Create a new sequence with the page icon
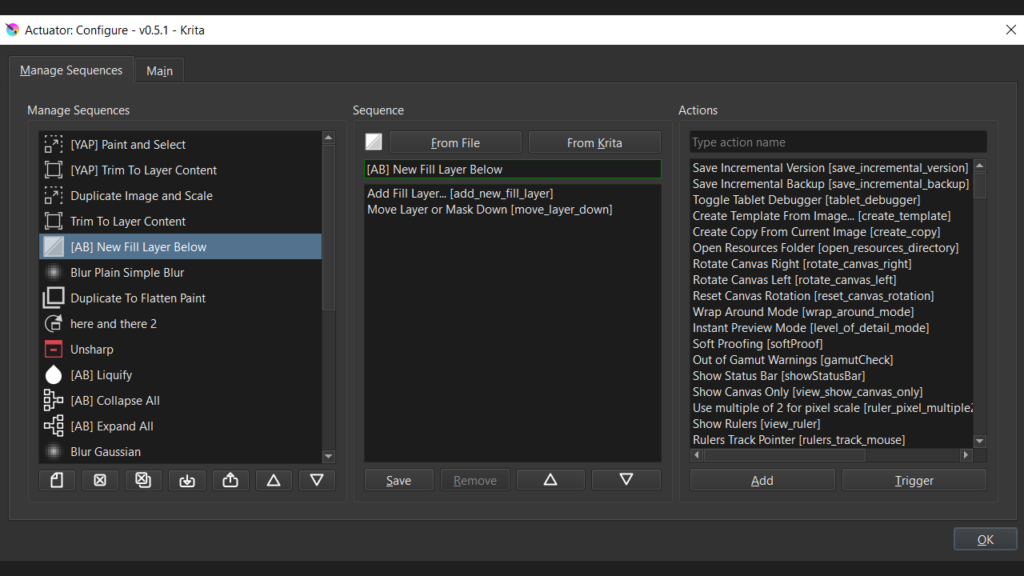1024x576 pixels. pos(57,480)
